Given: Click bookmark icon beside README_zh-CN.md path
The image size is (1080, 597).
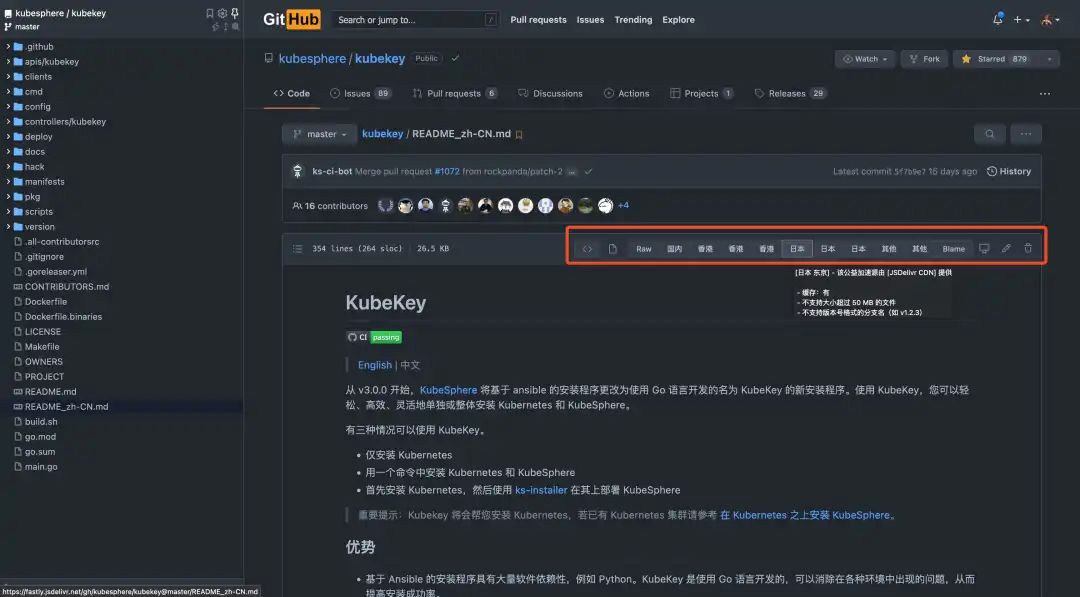Looking at the screenshot, I should (x=519, y=135).
